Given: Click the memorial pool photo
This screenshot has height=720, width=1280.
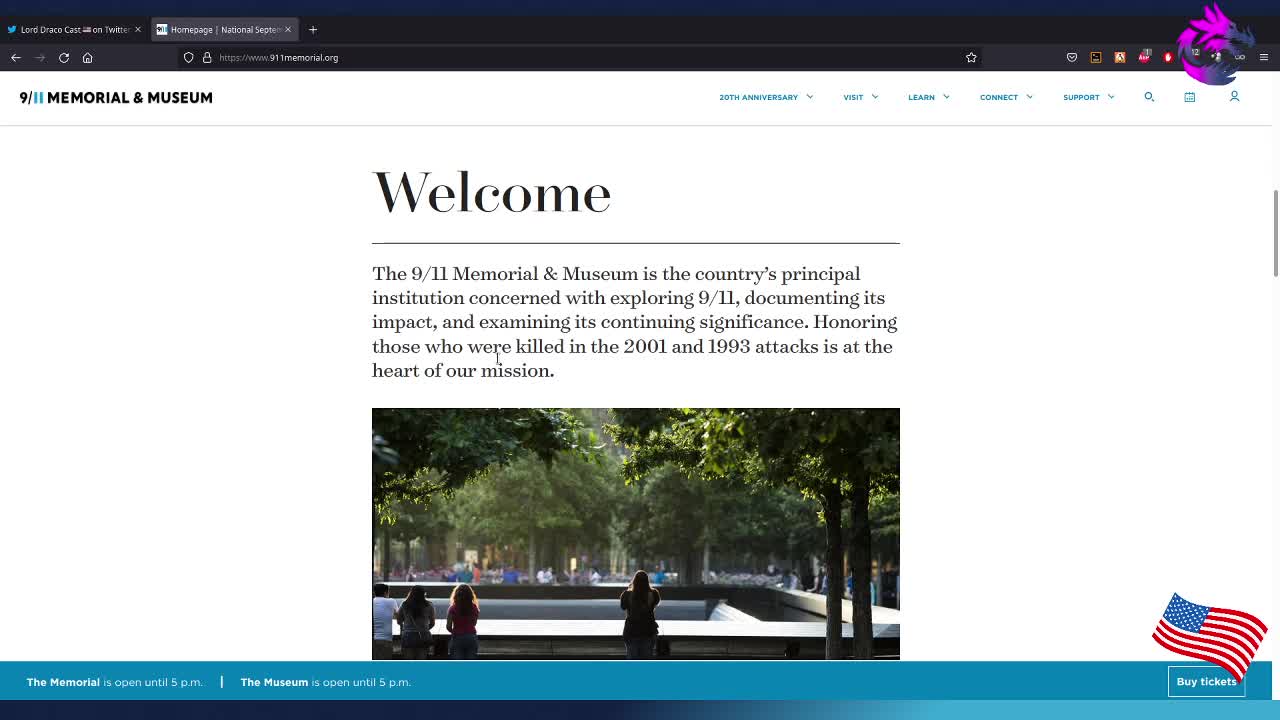Looking at the screenshot, I should point(636,534).
